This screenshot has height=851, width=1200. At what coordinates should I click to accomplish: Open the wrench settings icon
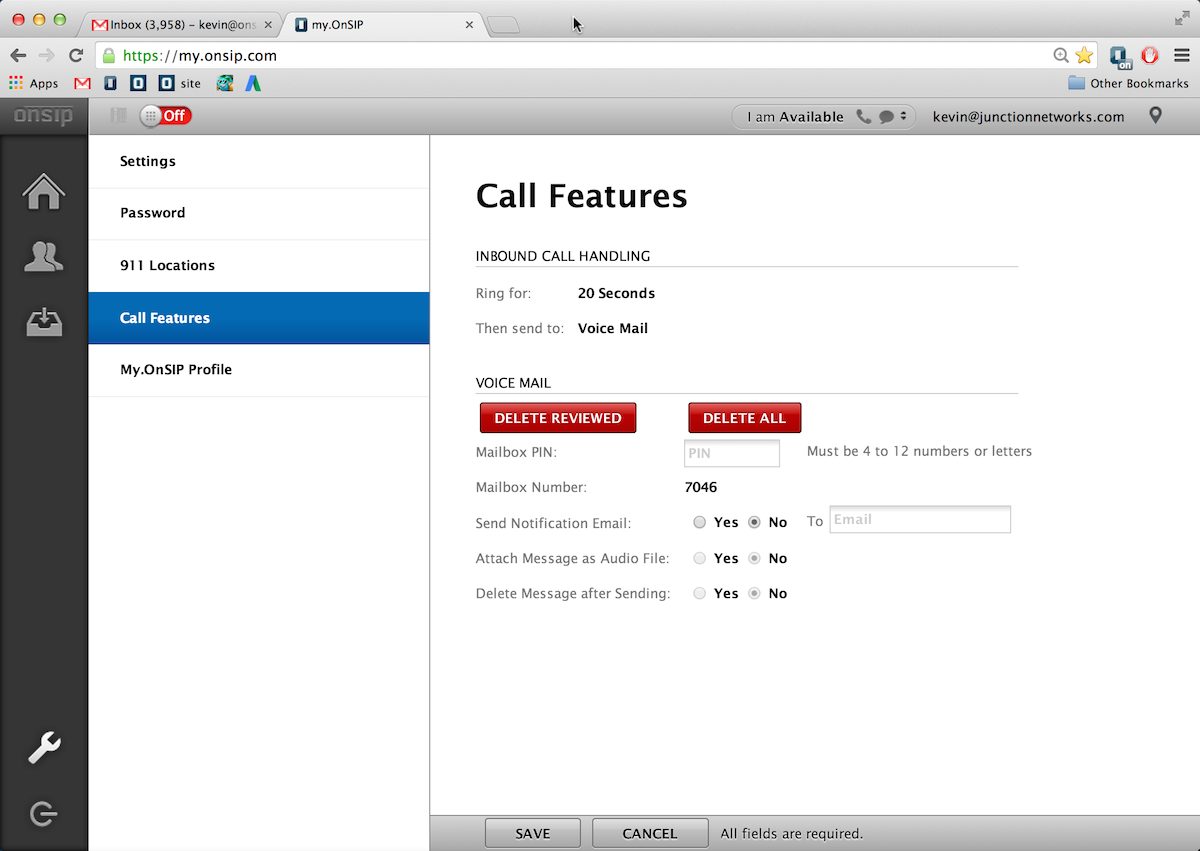pyautogui.click(x=44, y=747)
